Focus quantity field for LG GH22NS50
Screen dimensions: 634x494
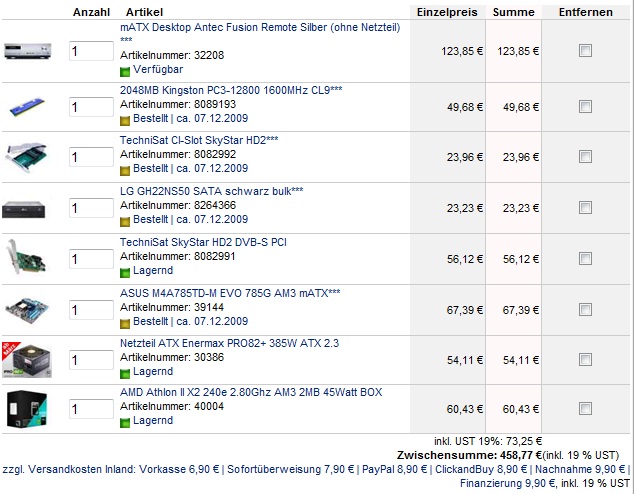[x=91, y=208]
